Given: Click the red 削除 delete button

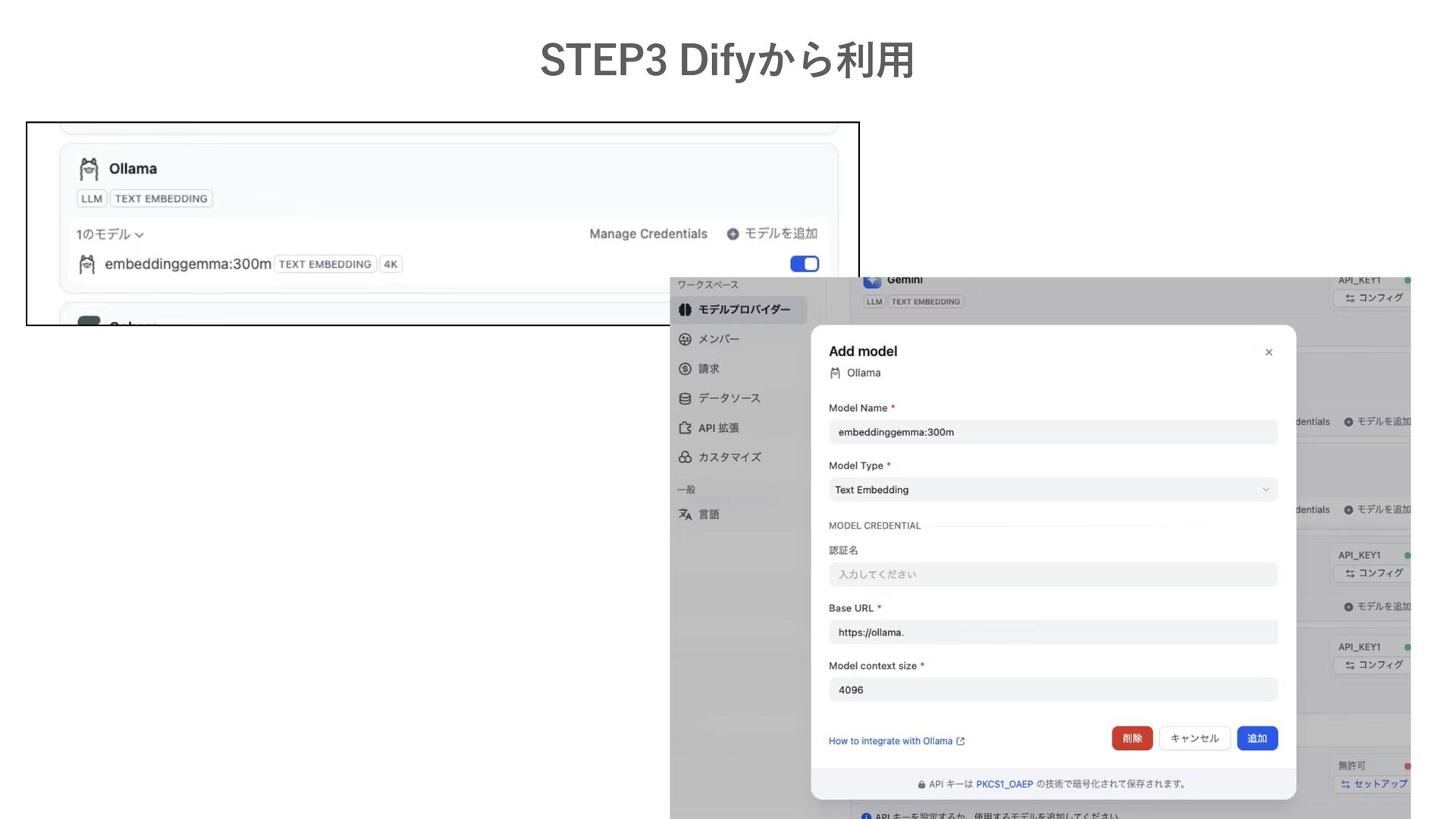Looking at the screenshot, I should pos(1132,739).
